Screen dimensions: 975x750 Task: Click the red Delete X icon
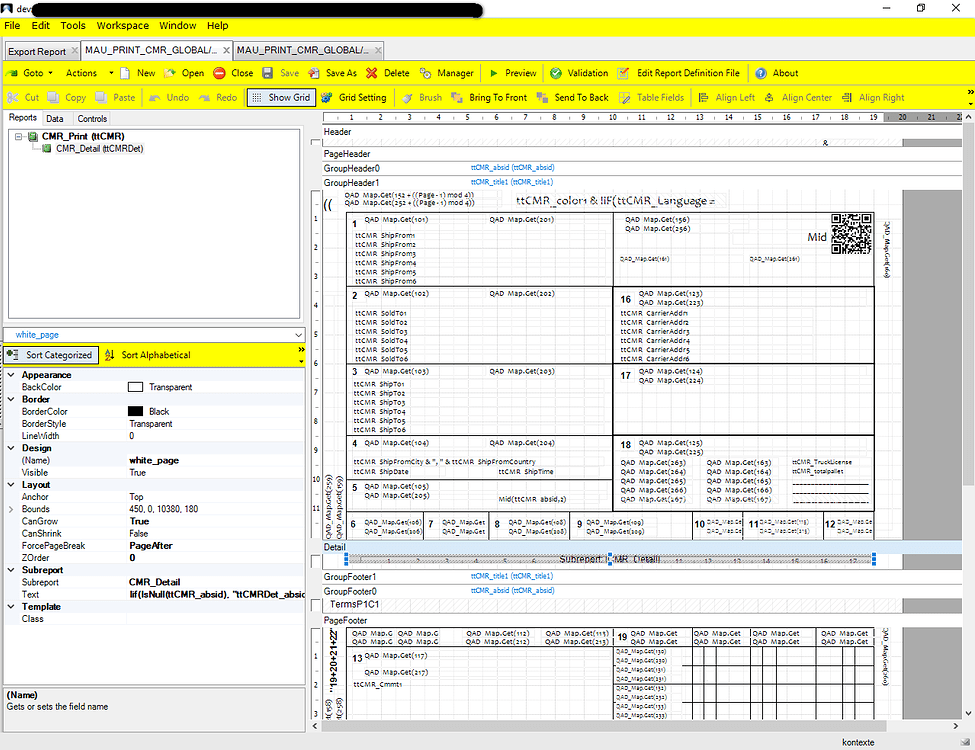pyautogui.click(x=372, y=73)
